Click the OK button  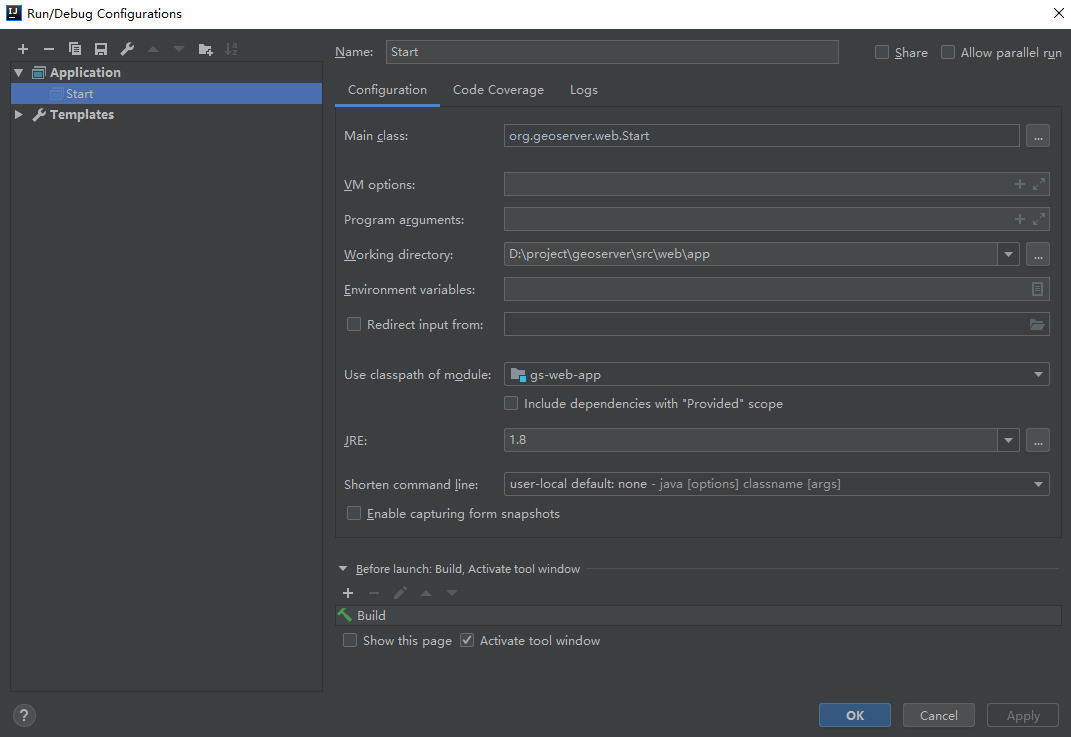854,715
